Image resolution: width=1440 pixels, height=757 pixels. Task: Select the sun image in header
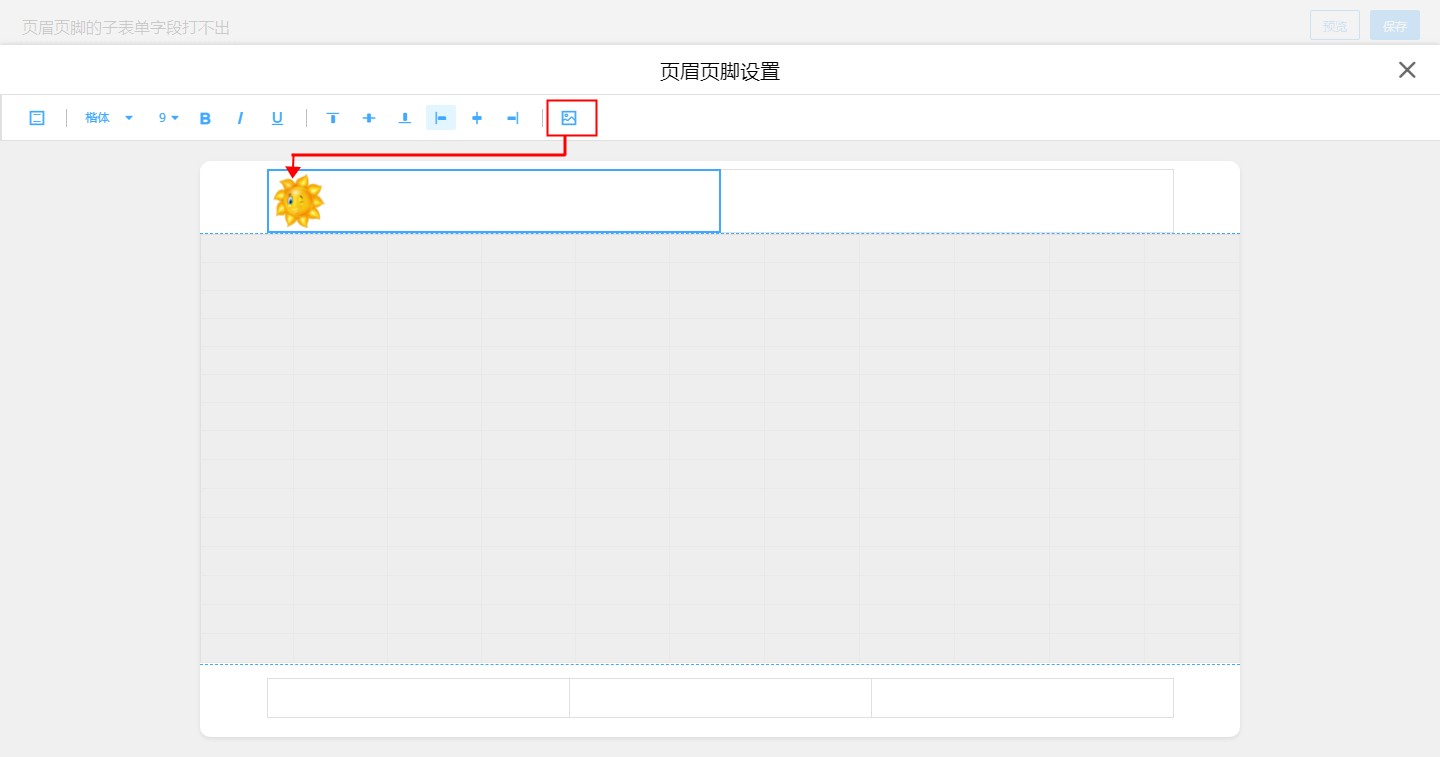[x=298, y=202]
